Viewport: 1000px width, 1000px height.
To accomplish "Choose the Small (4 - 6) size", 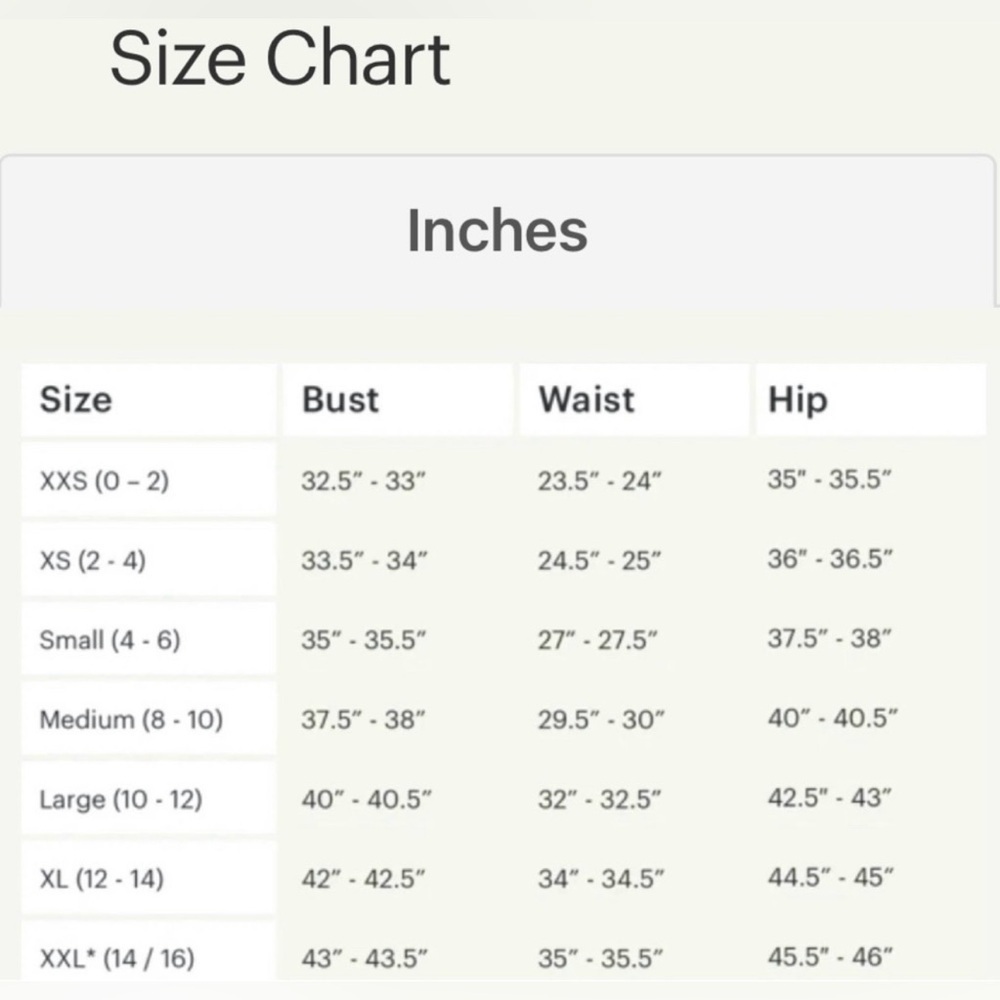I will tap(110, 640).
